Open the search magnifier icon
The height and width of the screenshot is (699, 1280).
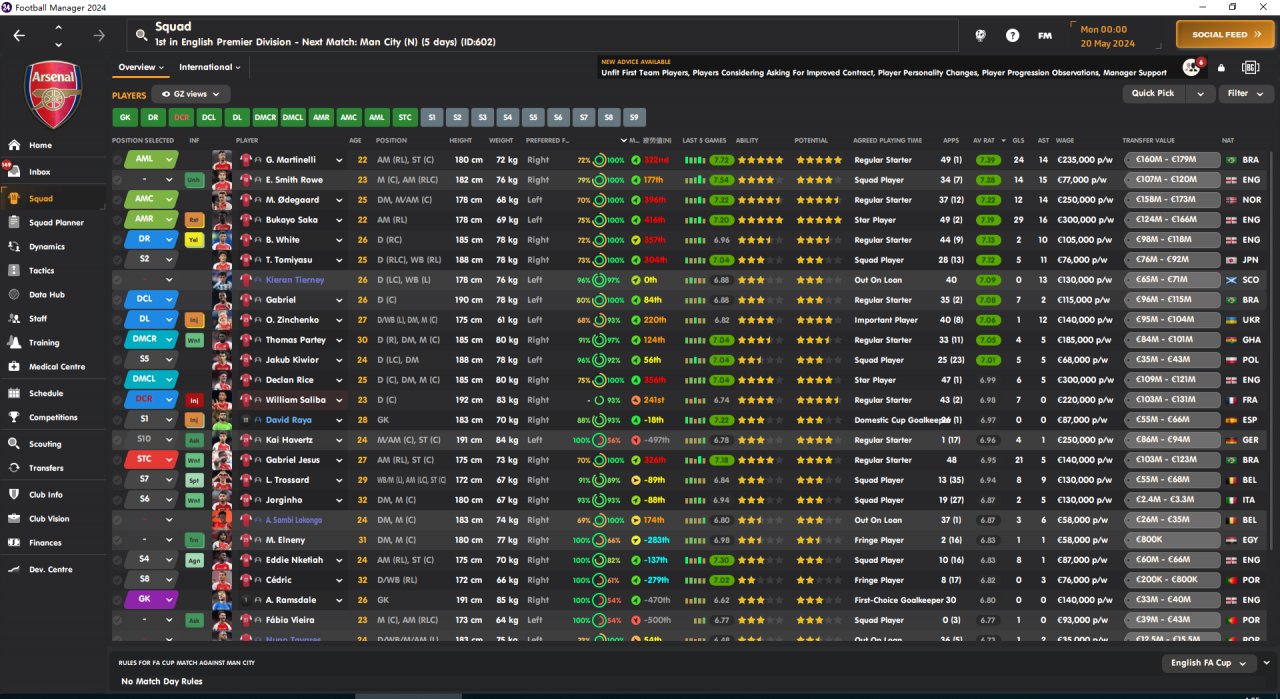coord(142,35)
